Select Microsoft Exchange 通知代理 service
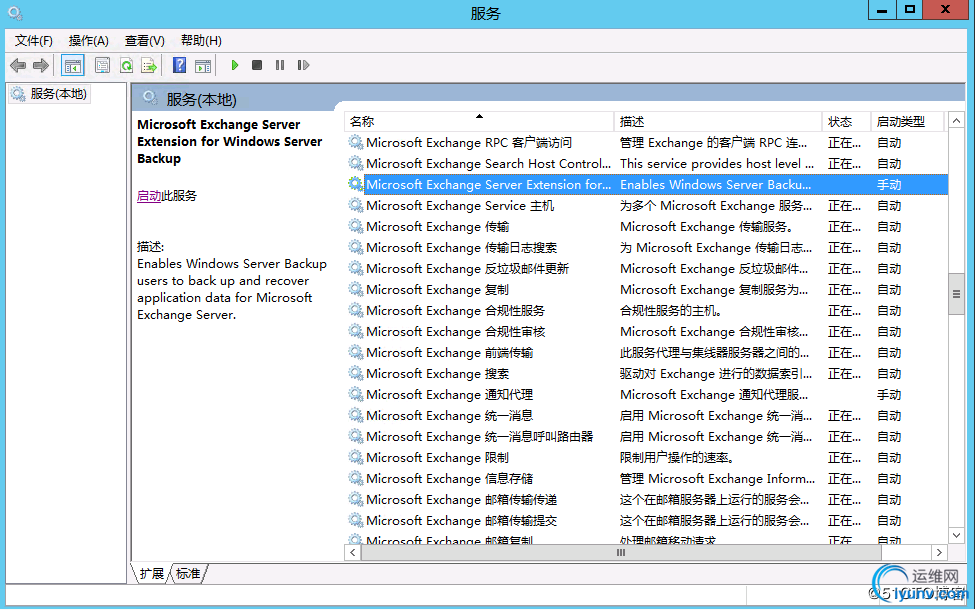Viewport: 975px width, 610px height. tap(646, 395)
